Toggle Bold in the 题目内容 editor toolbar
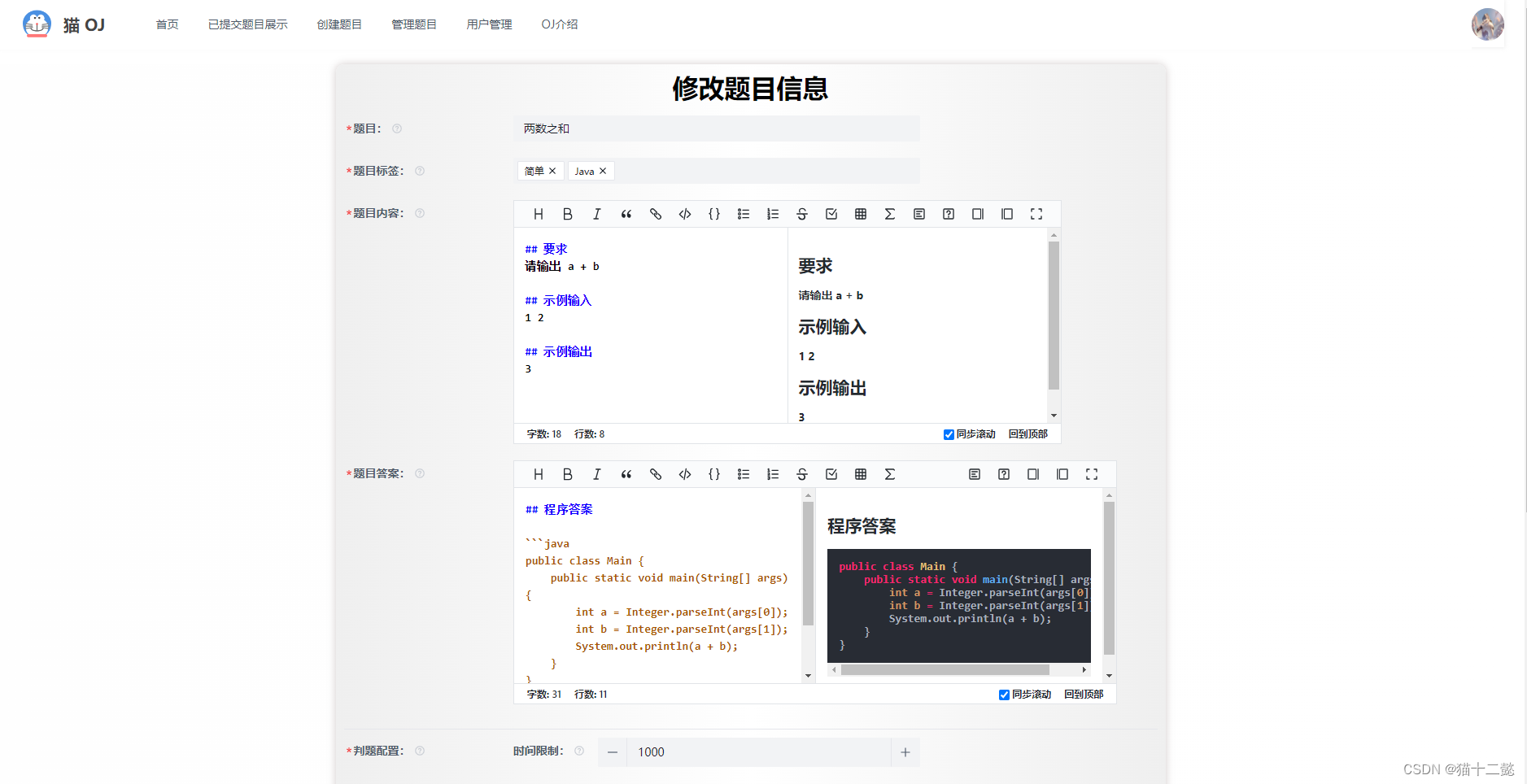 568,214
